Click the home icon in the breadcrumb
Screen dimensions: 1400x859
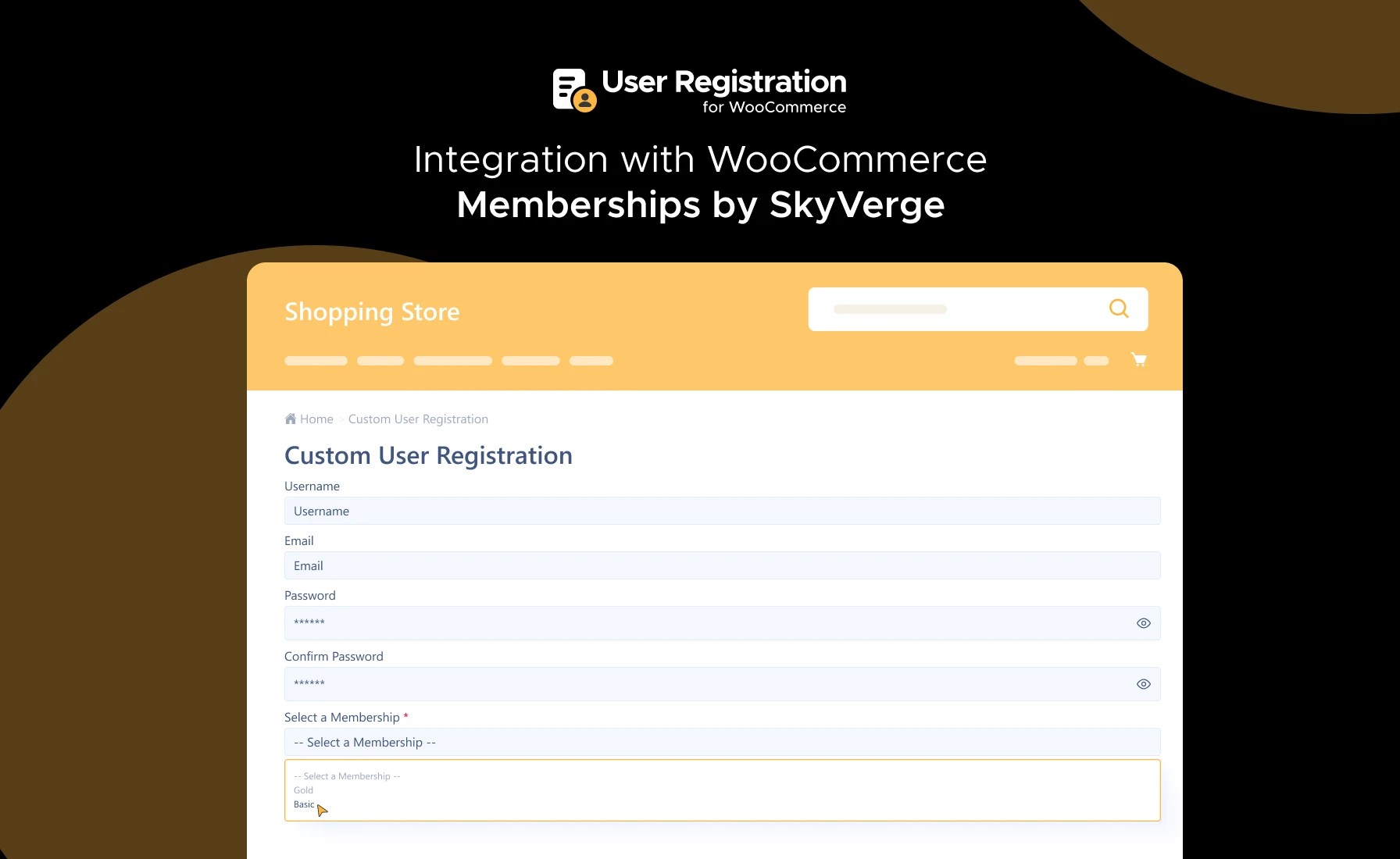click(x=290, y=419)
